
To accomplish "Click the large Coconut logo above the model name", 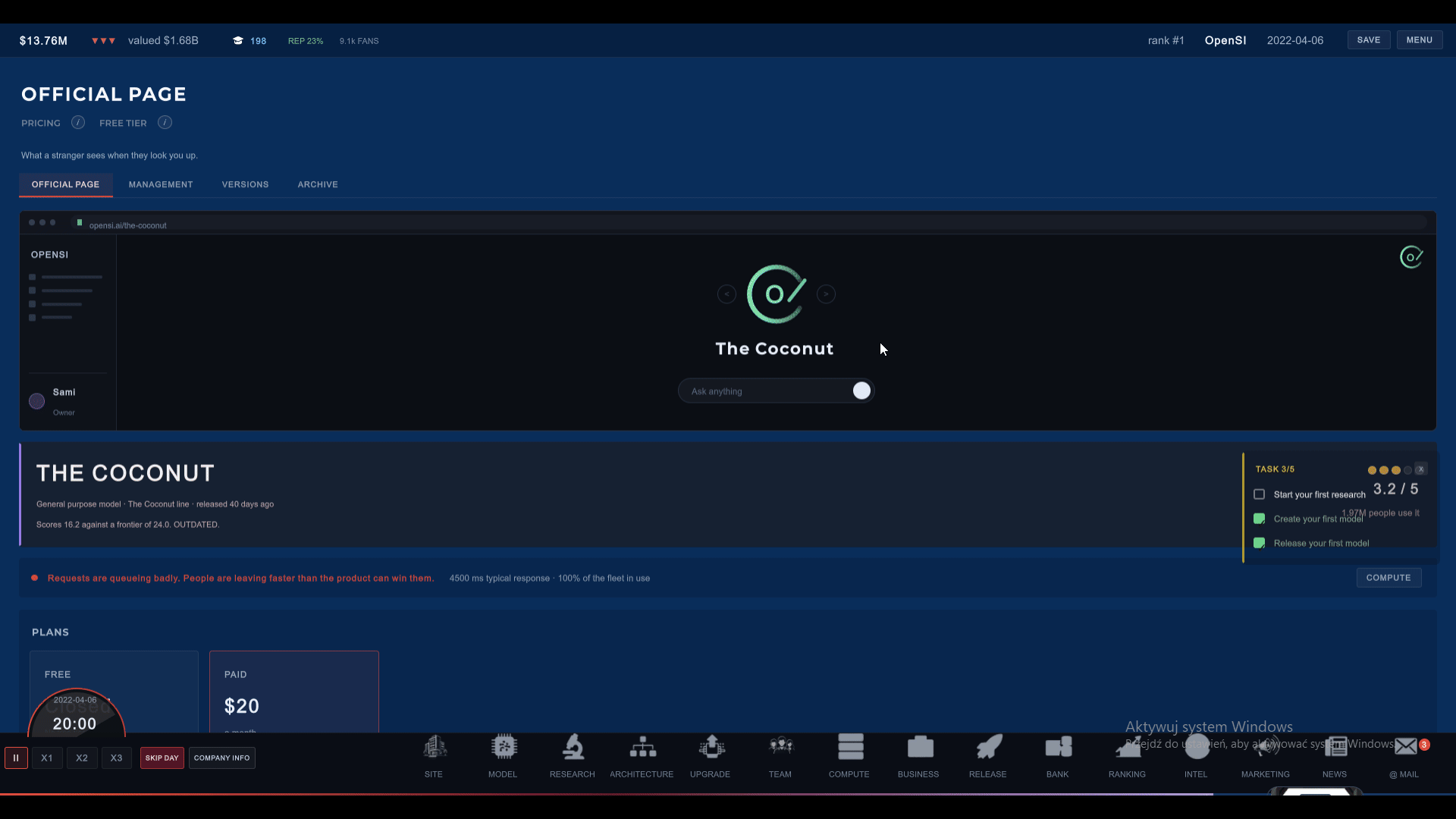I will (776, 294).
